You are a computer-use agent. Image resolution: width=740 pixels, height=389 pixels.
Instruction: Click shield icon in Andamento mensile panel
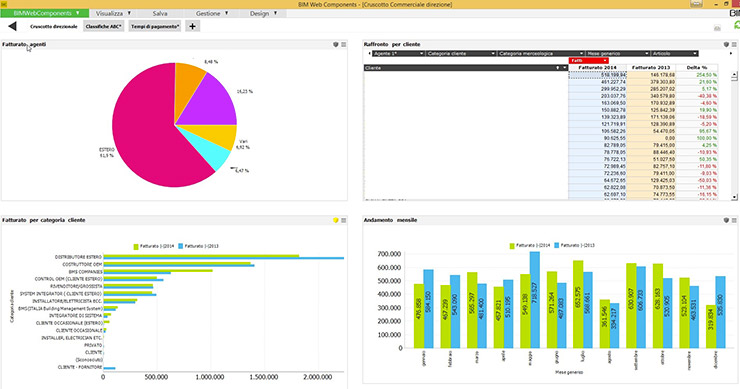click(726, 220)
